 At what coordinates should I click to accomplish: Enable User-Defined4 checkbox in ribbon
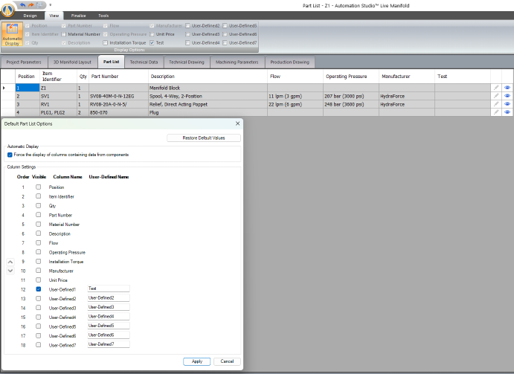(188, 43)
